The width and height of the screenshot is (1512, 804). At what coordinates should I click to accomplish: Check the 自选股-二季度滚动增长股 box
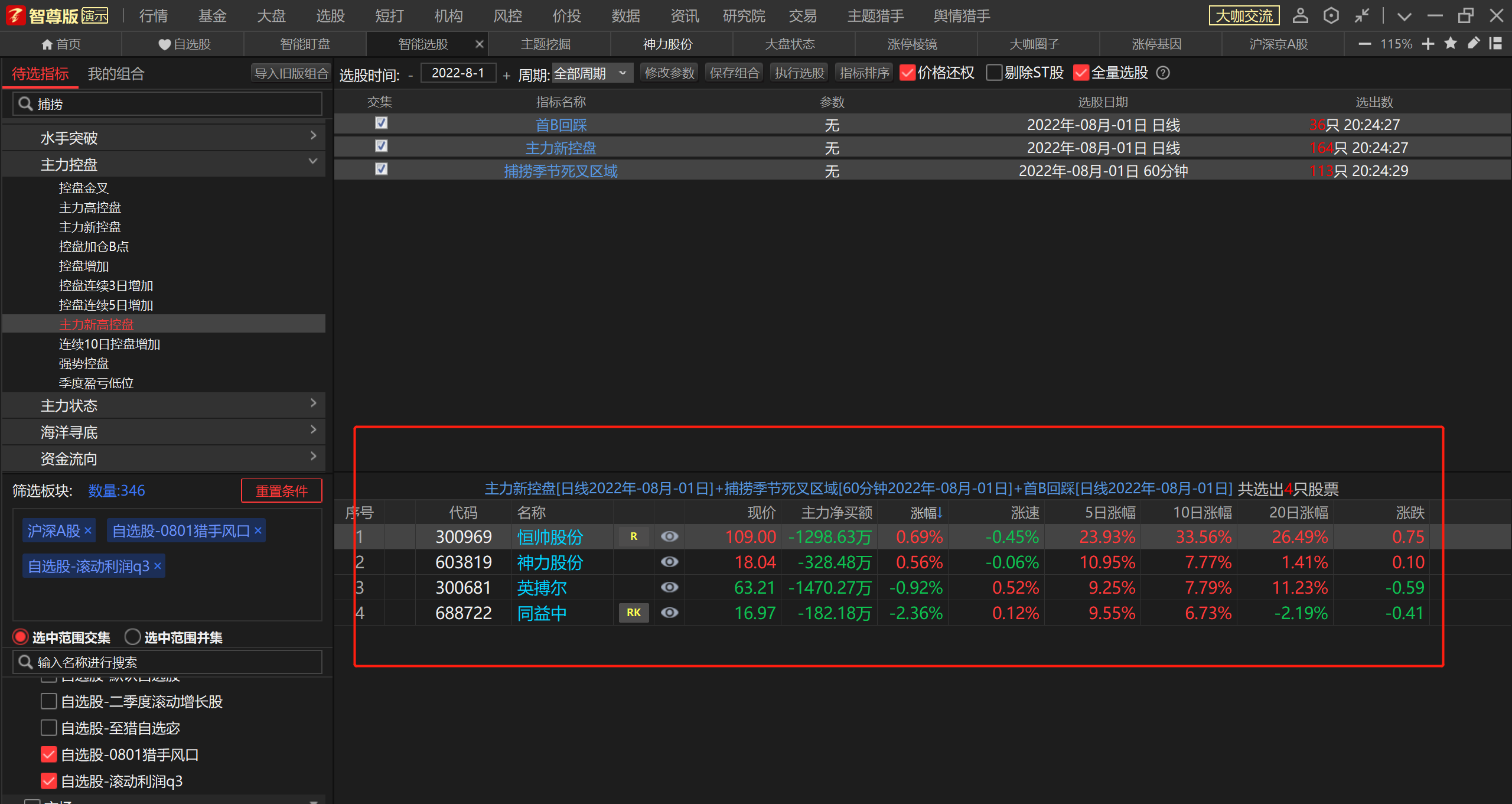[x=49, y=701]
